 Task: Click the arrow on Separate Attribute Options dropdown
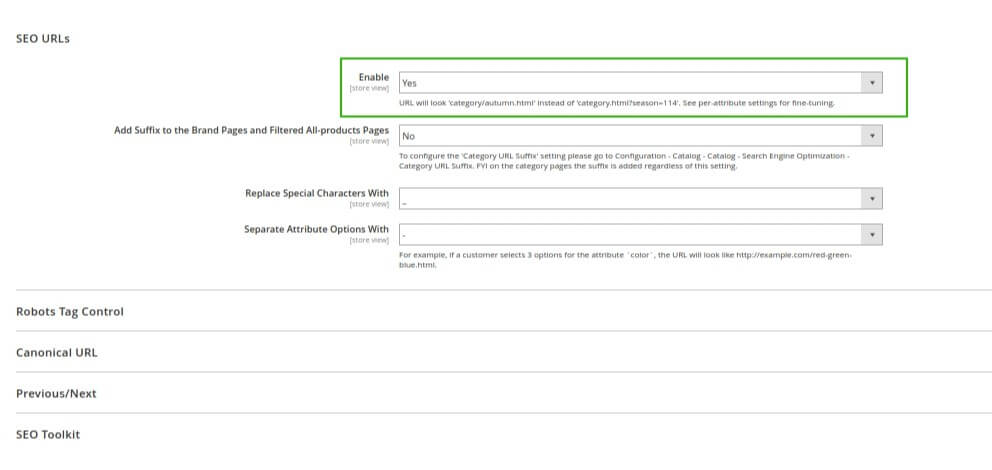pos(872,234)
